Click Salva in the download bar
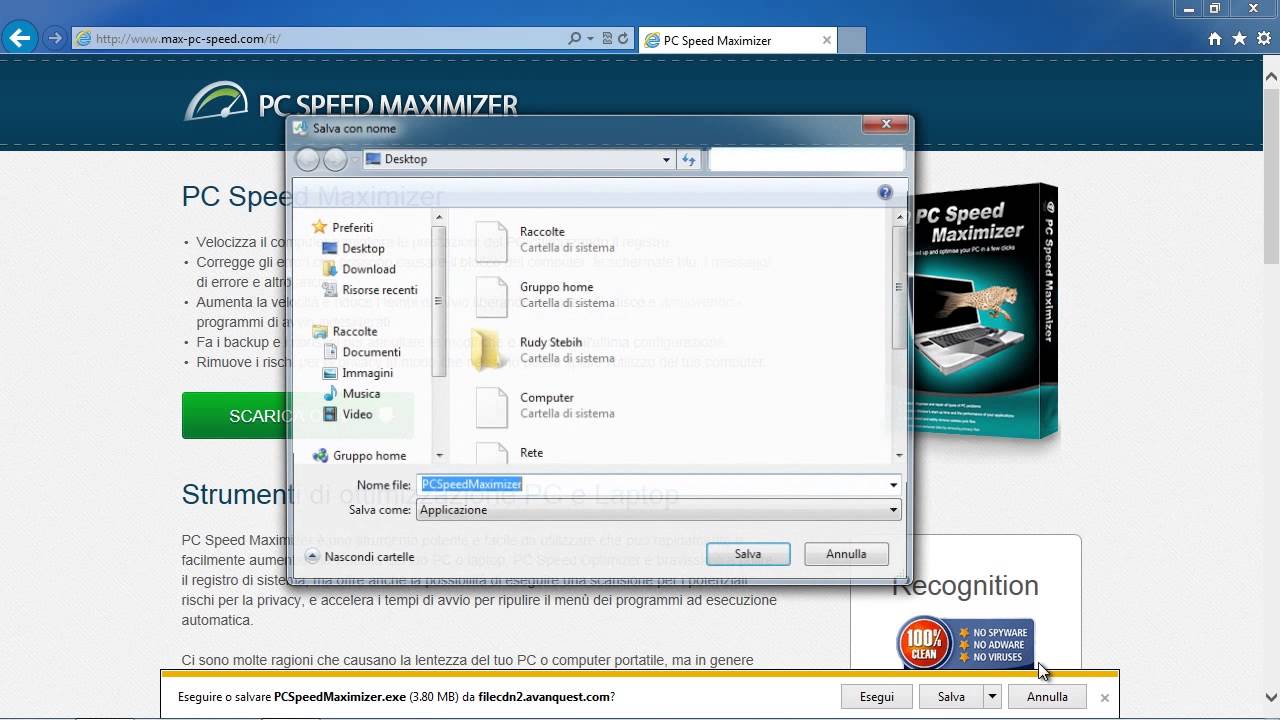This screenshot has height=720, width=1280. click(x=951, y=697)
